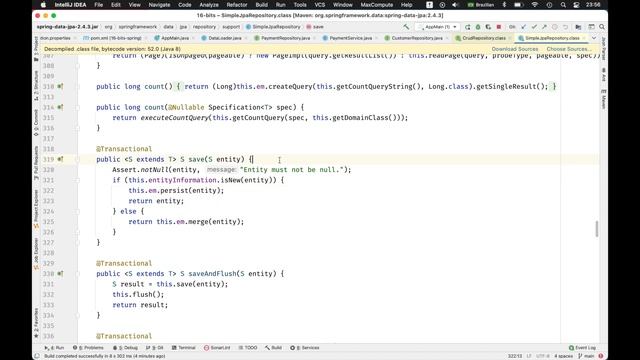Image resolution: width=640 pixels, height=360 pixels.
Task: Click the Git commit checkmark icon
Action: click(x=534, y=27)
